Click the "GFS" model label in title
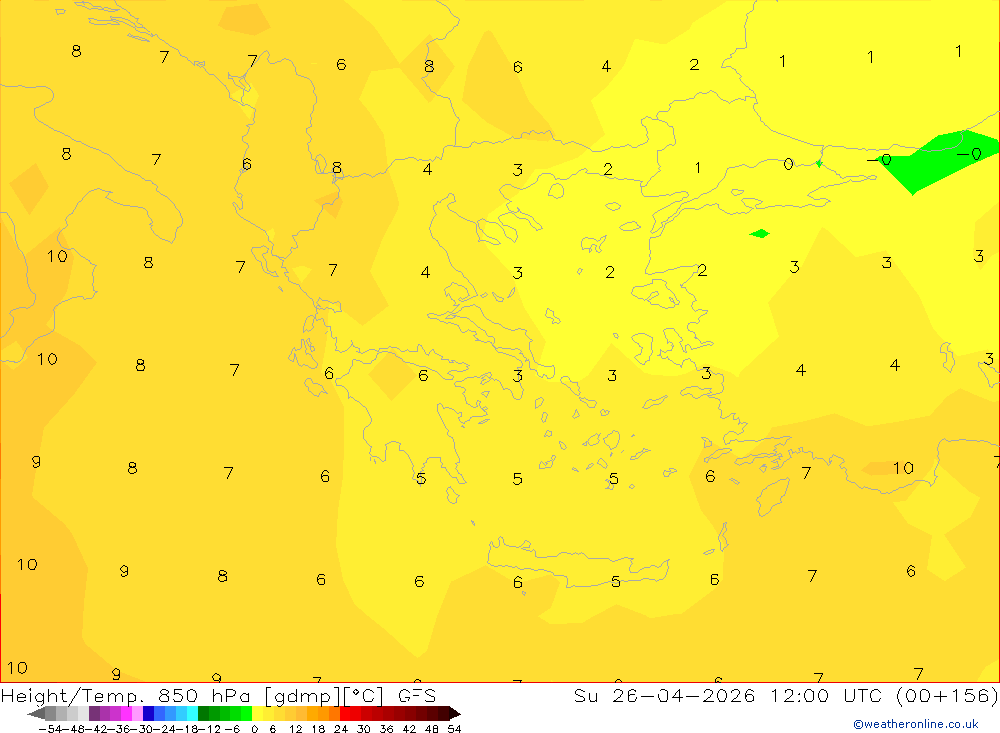Image resolution: width=1000 pixels, height=733 pixels. tap(417, 695)
